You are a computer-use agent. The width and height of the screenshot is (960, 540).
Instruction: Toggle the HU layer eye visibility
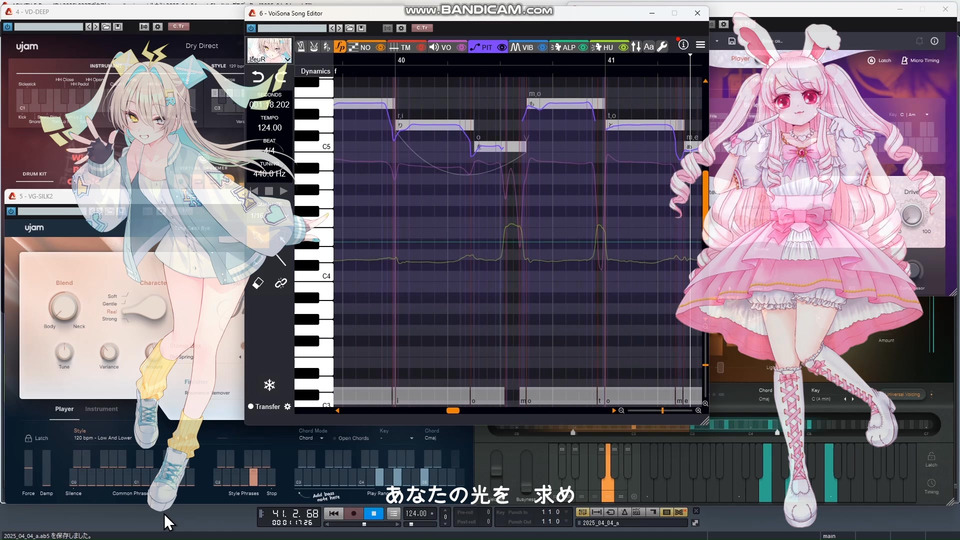pyautogui.click(x=623, y=47)
